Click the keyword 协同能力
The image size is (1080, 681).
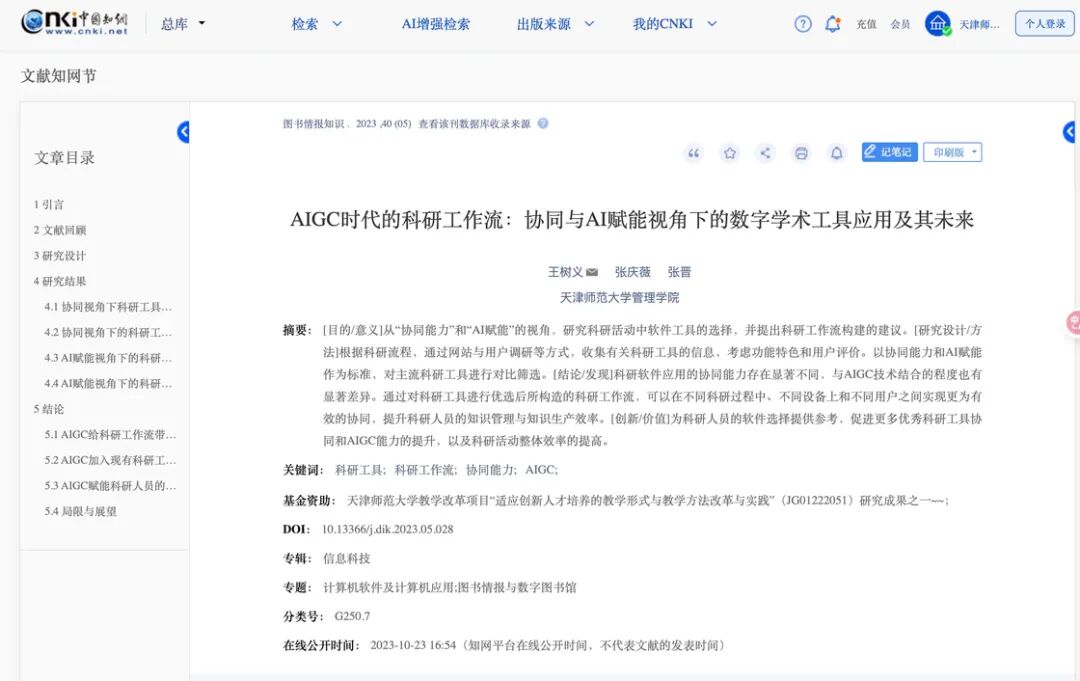point(491,470)
